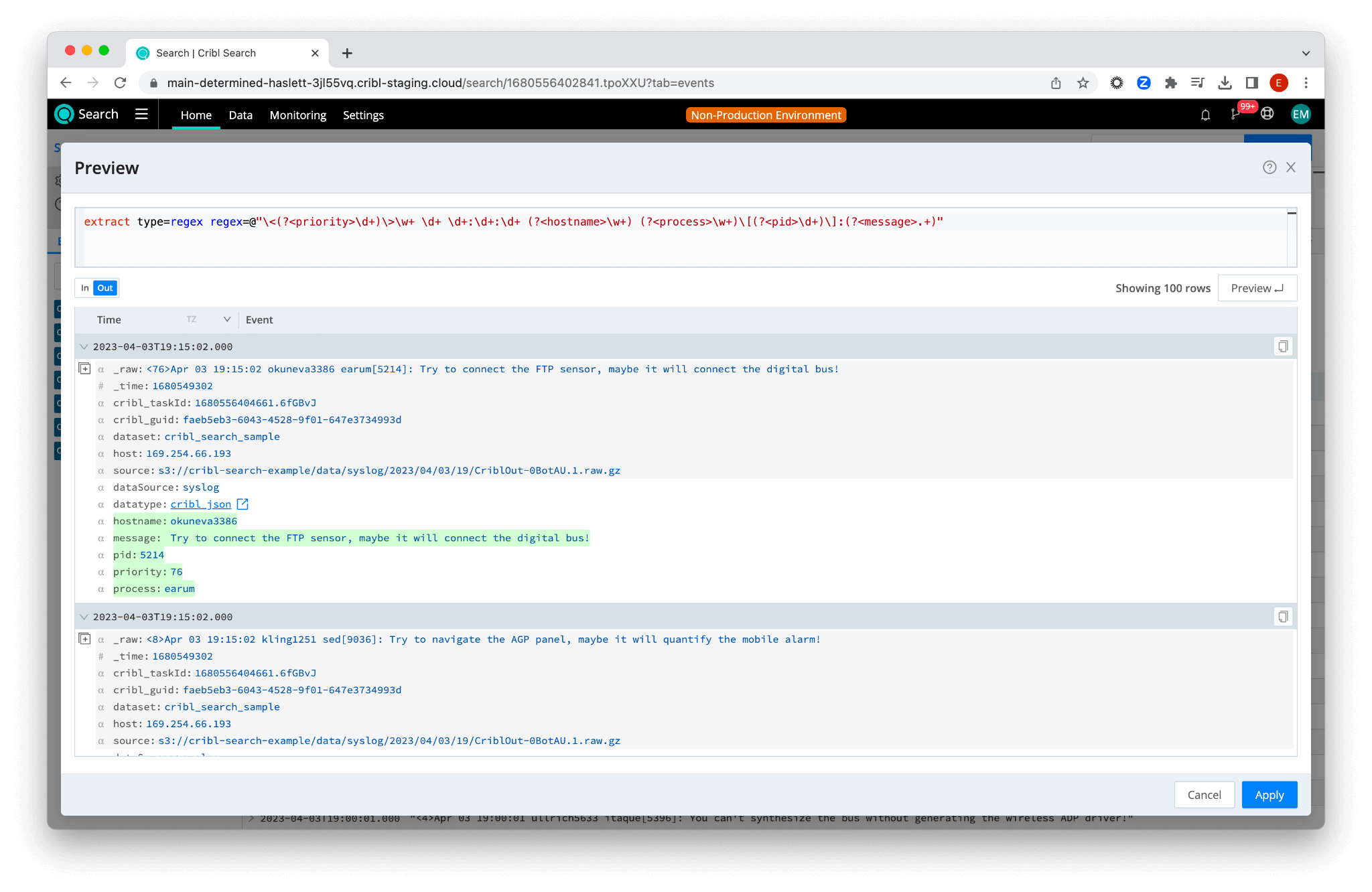Open the cribl_json datatype external link icon
Image resolution: width=1372 pixels, height=892 pixels.
click(243, 504)
